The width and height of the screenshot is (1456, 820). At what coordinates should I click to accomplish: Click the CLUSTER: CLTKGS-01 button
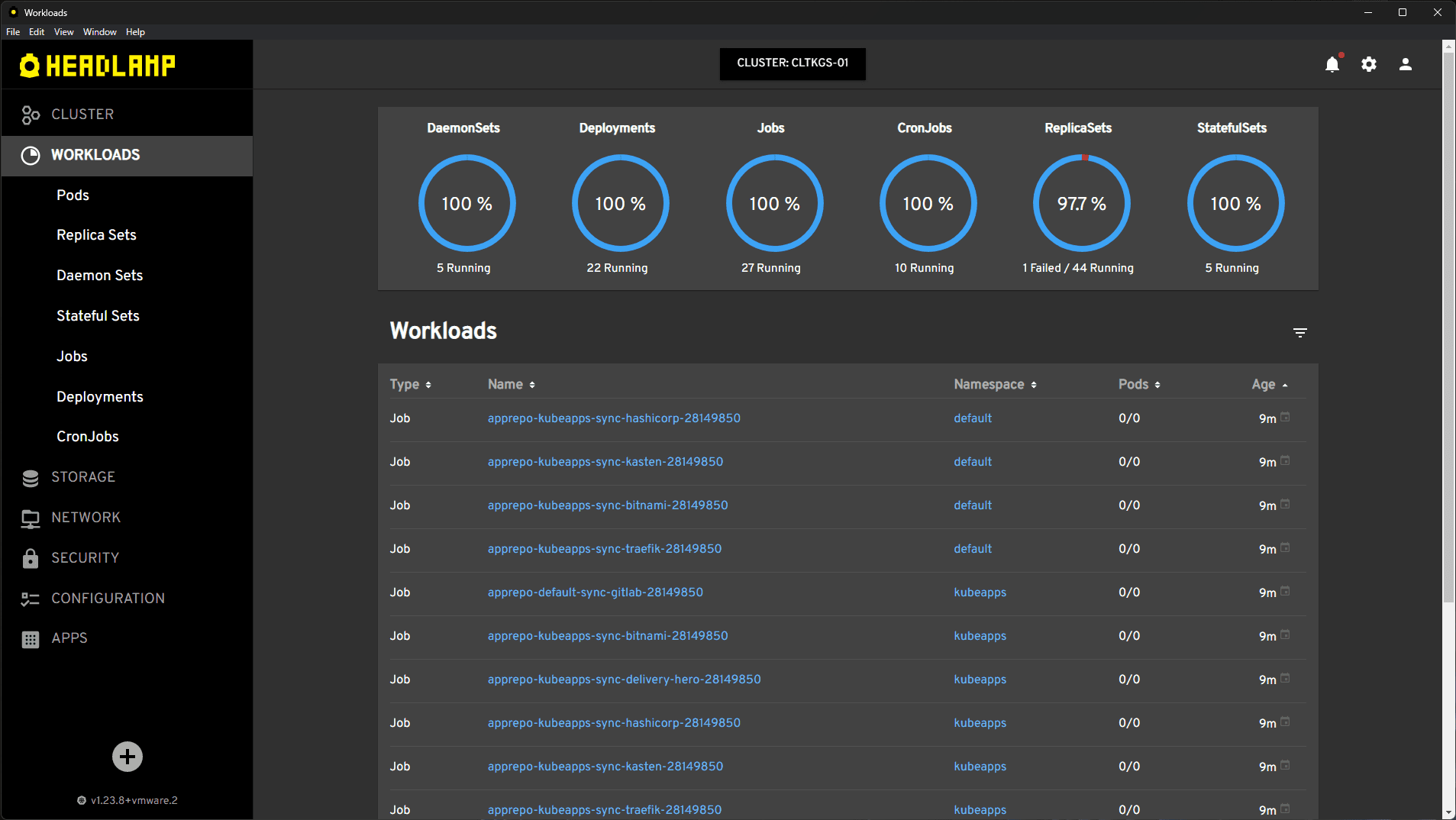coord(793,63)
